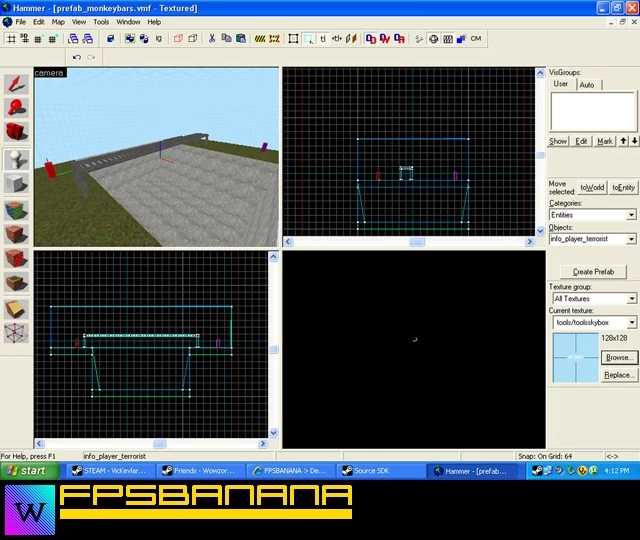Choose the Magnify tool
The height and width of the screenshot is (540, 640).
click(x=16, y=108)
